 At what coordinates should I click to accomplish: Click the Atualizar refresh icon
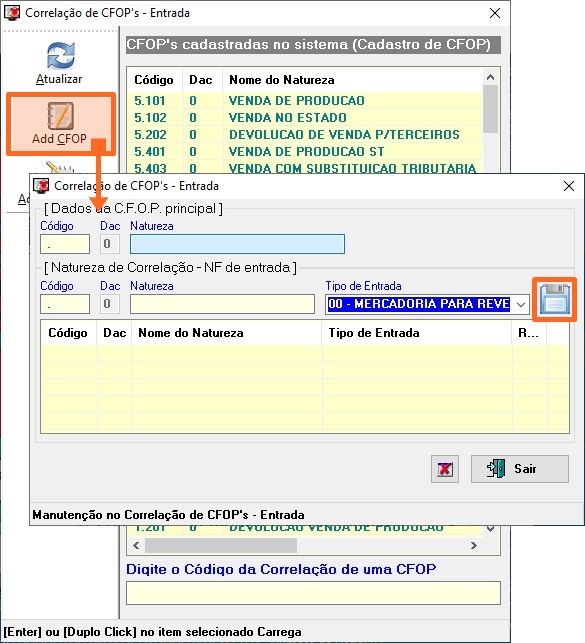(60, 56)
